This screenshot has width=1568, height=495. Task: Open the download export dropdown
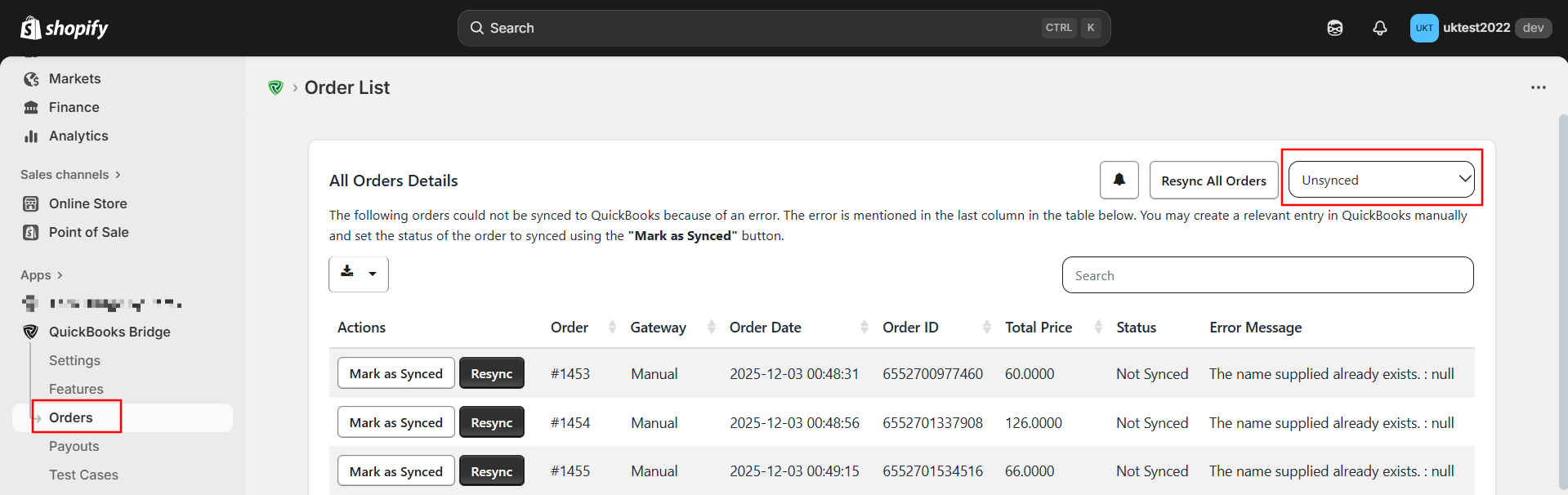358,274
